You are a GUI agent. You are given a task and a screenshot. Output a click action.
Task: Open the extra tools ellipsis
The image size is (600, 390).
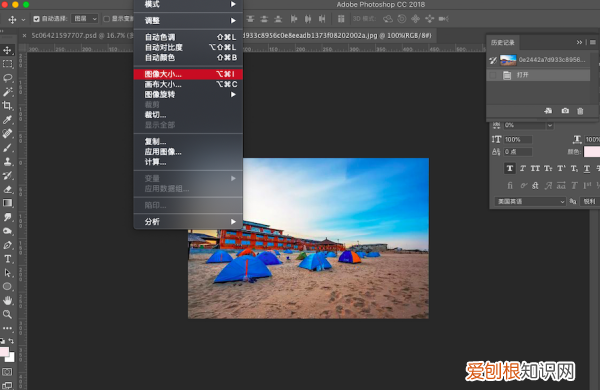point(7,328)
